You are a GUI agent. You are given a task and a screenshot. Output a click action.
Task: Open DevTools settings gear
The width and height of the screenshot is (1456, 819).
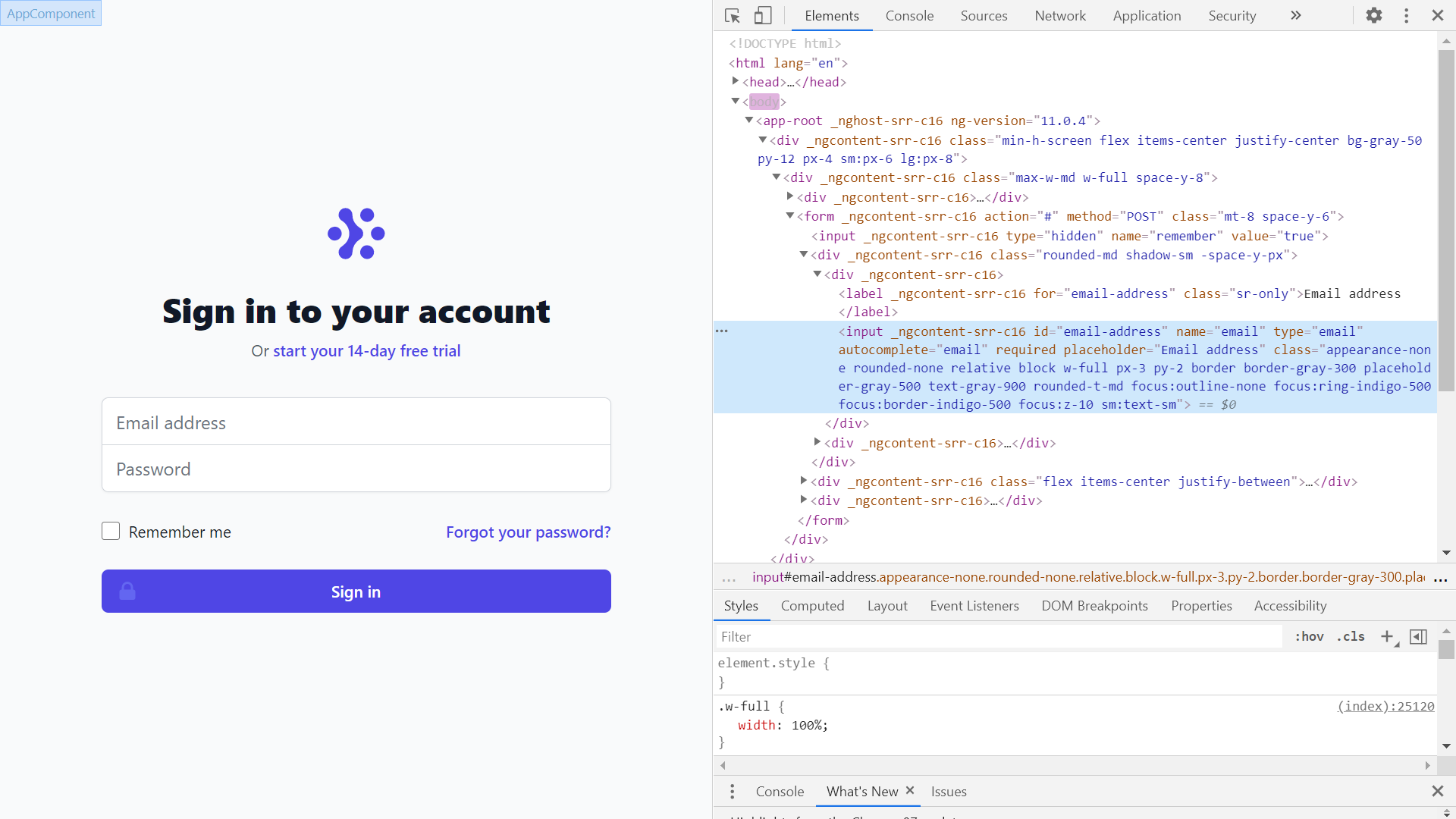[x=1373, y=15]
